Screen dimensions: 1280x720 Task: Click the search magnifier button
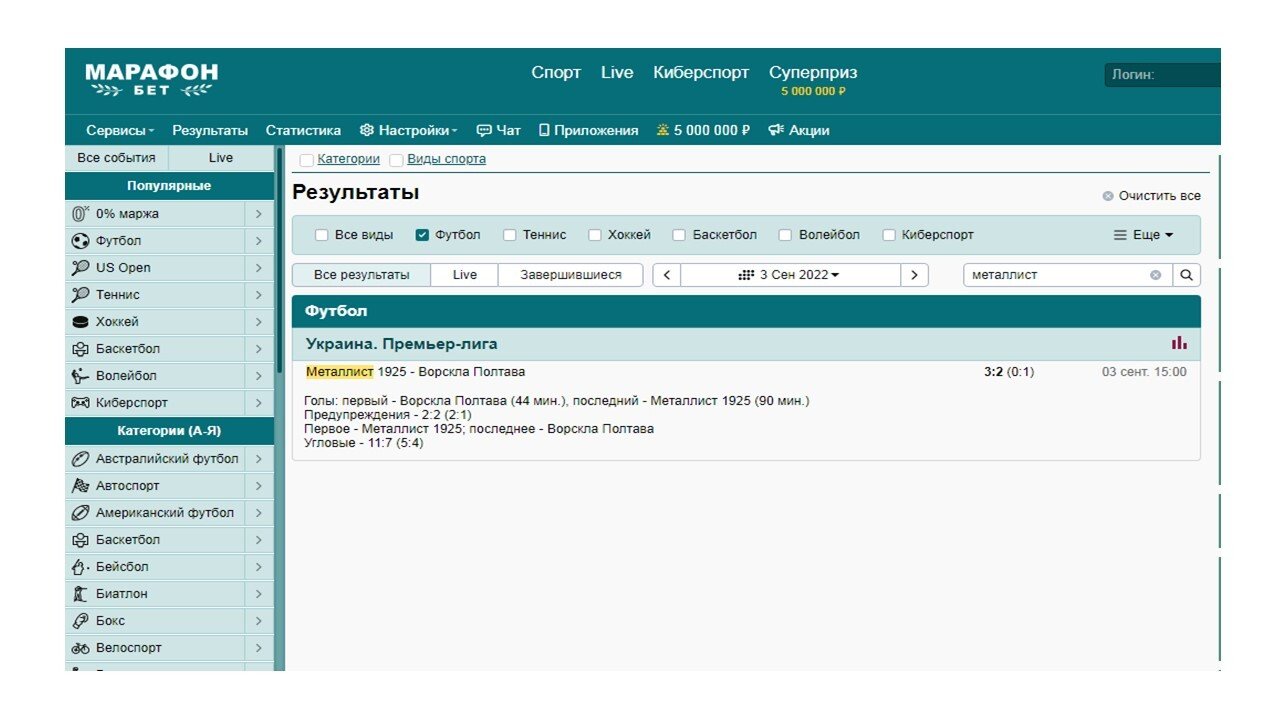click(1186, 275)
